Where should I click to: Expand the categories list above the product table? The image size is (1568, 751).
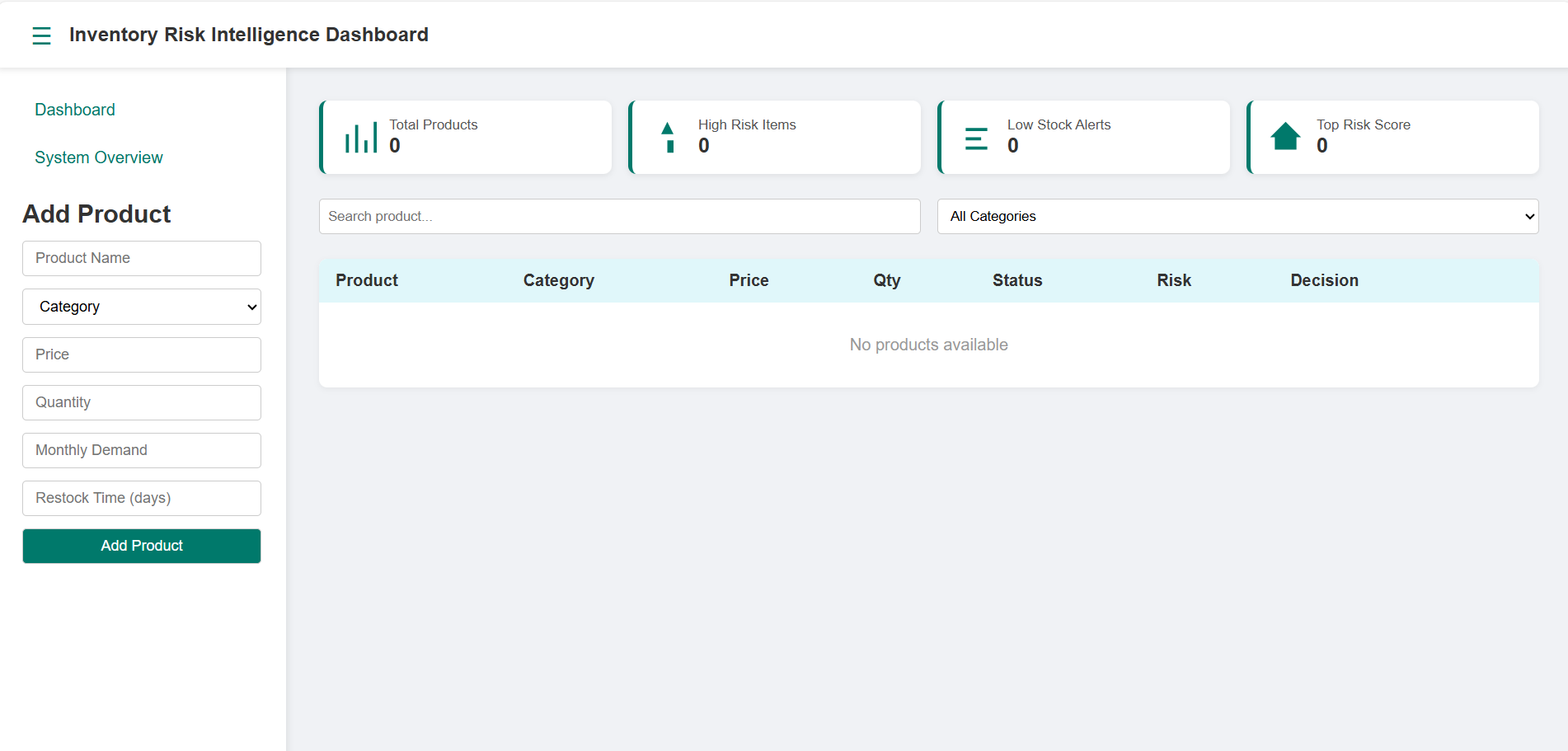coord(1237,216)
